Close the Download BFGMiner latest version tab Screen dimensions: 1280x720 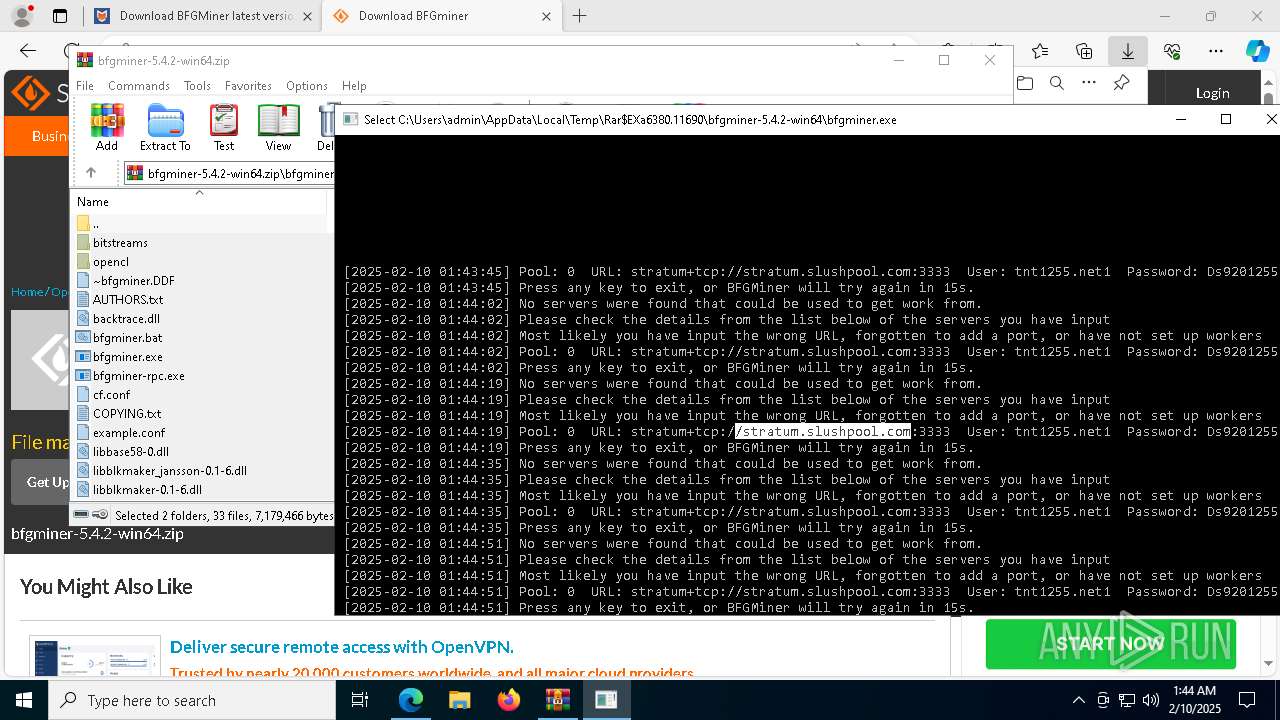pos(306,16)
